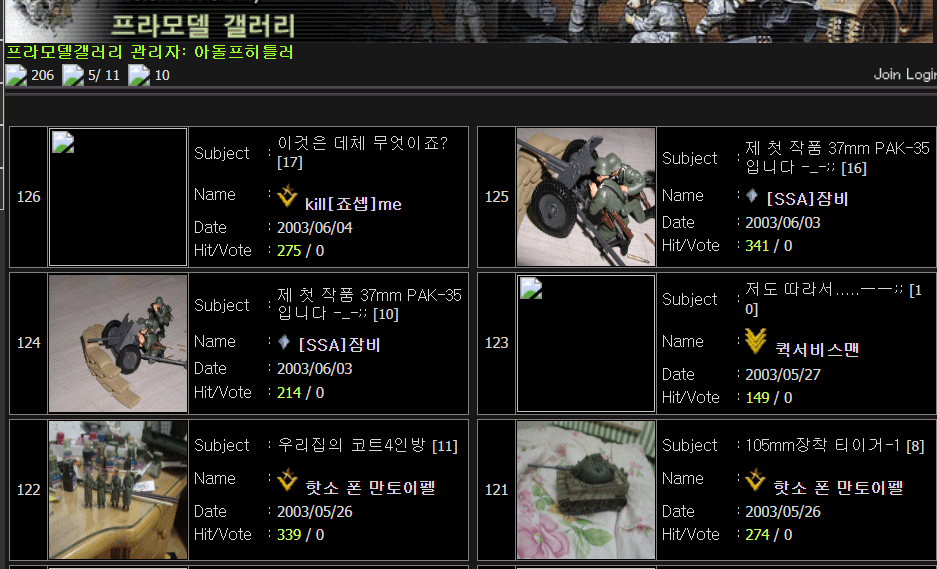View post 124 sandbag cannon thumbnail
The height and width of the screenshot is (569, 937).
[x=118, y=343]
